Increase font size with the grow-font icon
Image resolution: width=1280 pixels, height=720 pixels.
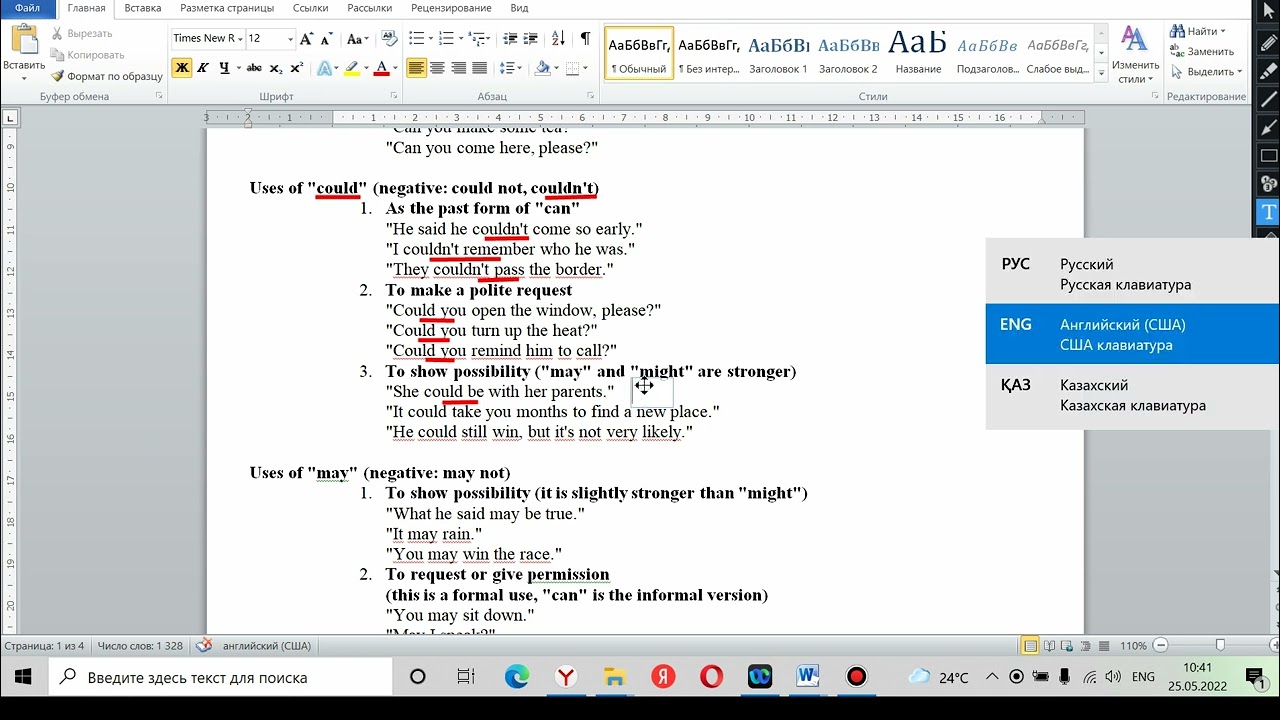tap(307, 39)
